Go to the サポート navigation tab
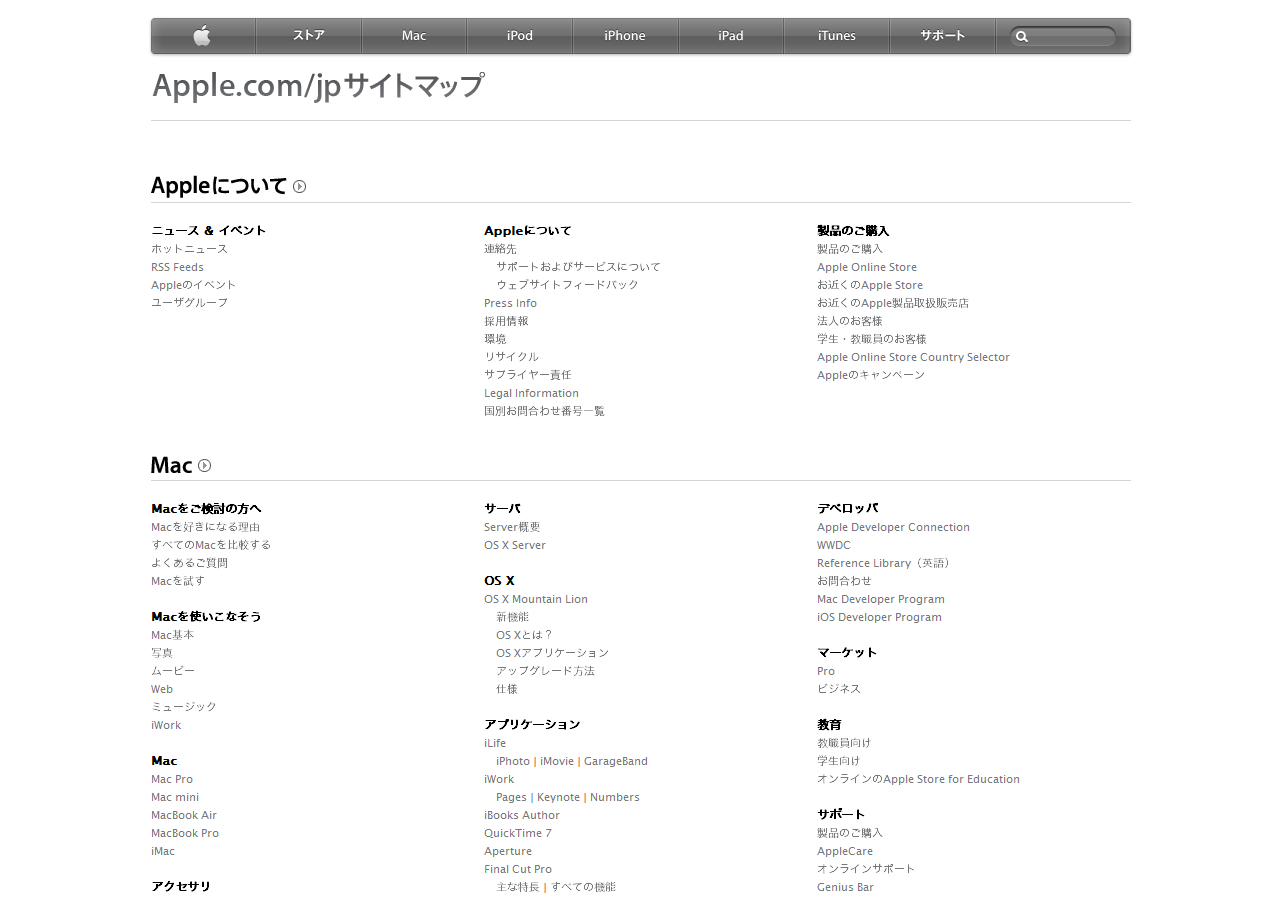Viewport: 1280px width, 900px height. pos(942,36)
